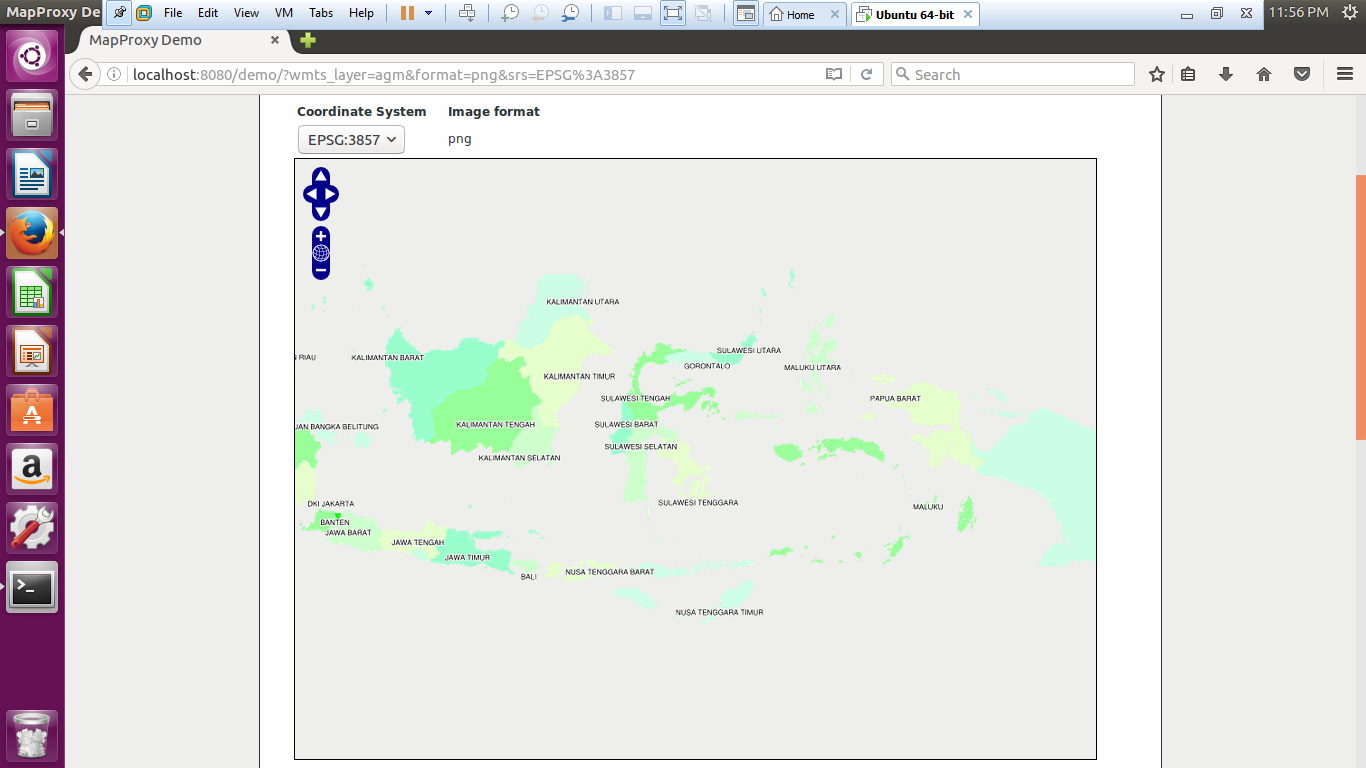The width and height of the screenshot is (1366, 768).
Task: Close the MapProxy Demo tab
Action: tap(275, 40)
